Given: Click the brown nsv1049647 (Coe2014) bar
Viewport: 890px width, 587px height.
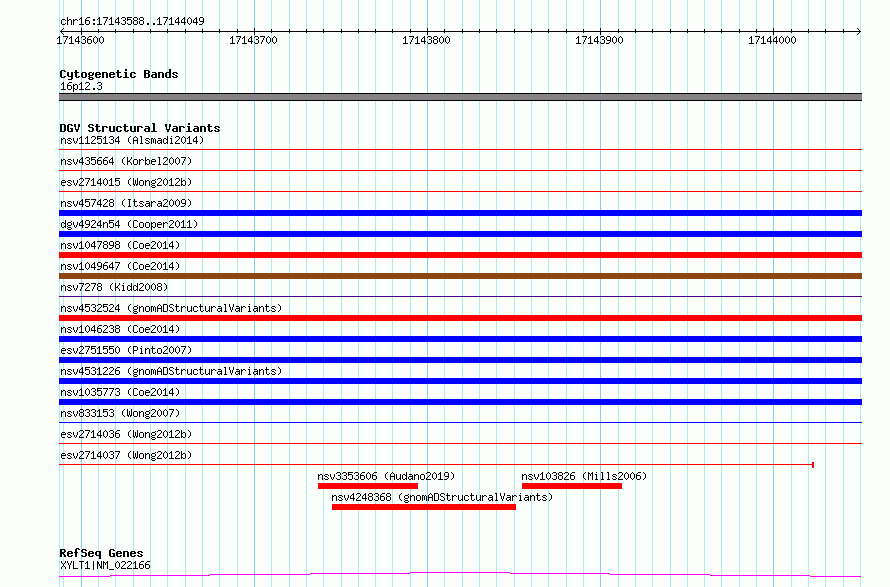Looking at the screenshot, I should (460, 276).
